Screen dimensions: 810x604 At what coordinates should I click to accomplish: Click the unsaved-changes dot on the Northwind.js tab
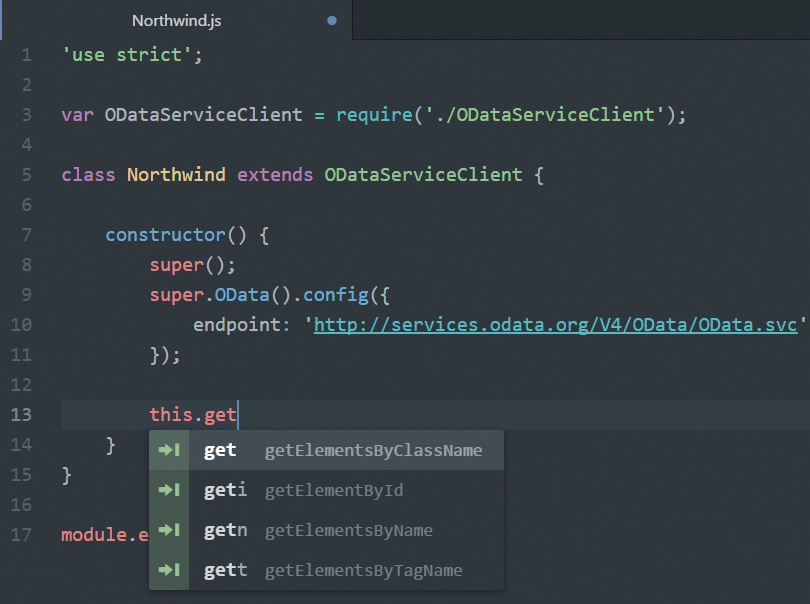click(332, 20)
